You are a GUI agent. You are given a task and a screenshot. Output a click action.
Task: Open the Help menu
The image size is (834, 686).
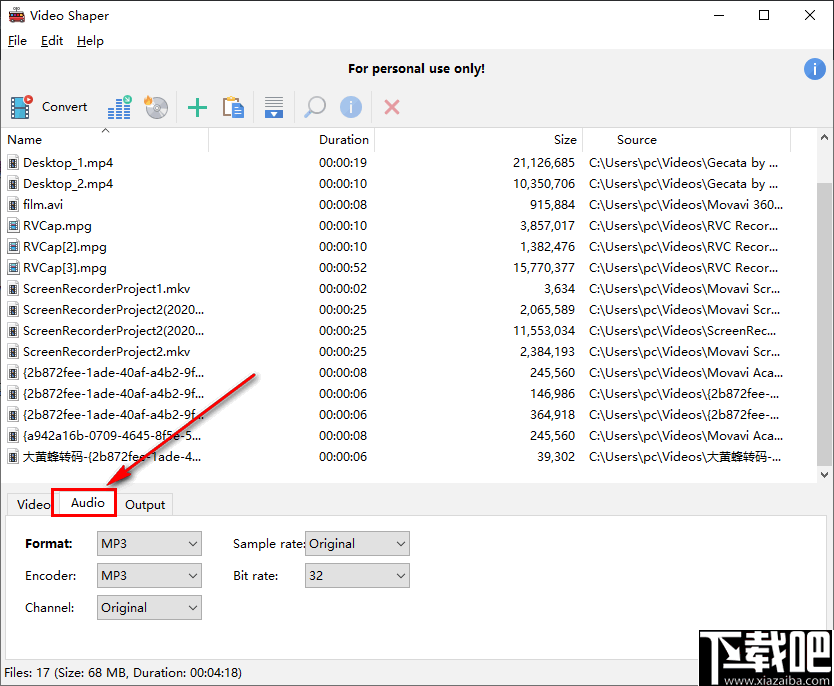pyautogui.click(x=90, y=41)
